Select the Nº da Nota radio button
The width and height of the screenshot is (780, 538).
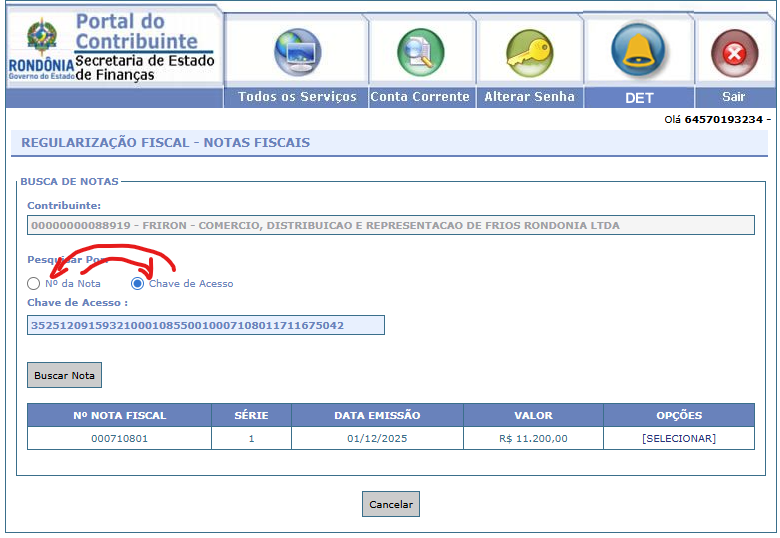point(34,284)
